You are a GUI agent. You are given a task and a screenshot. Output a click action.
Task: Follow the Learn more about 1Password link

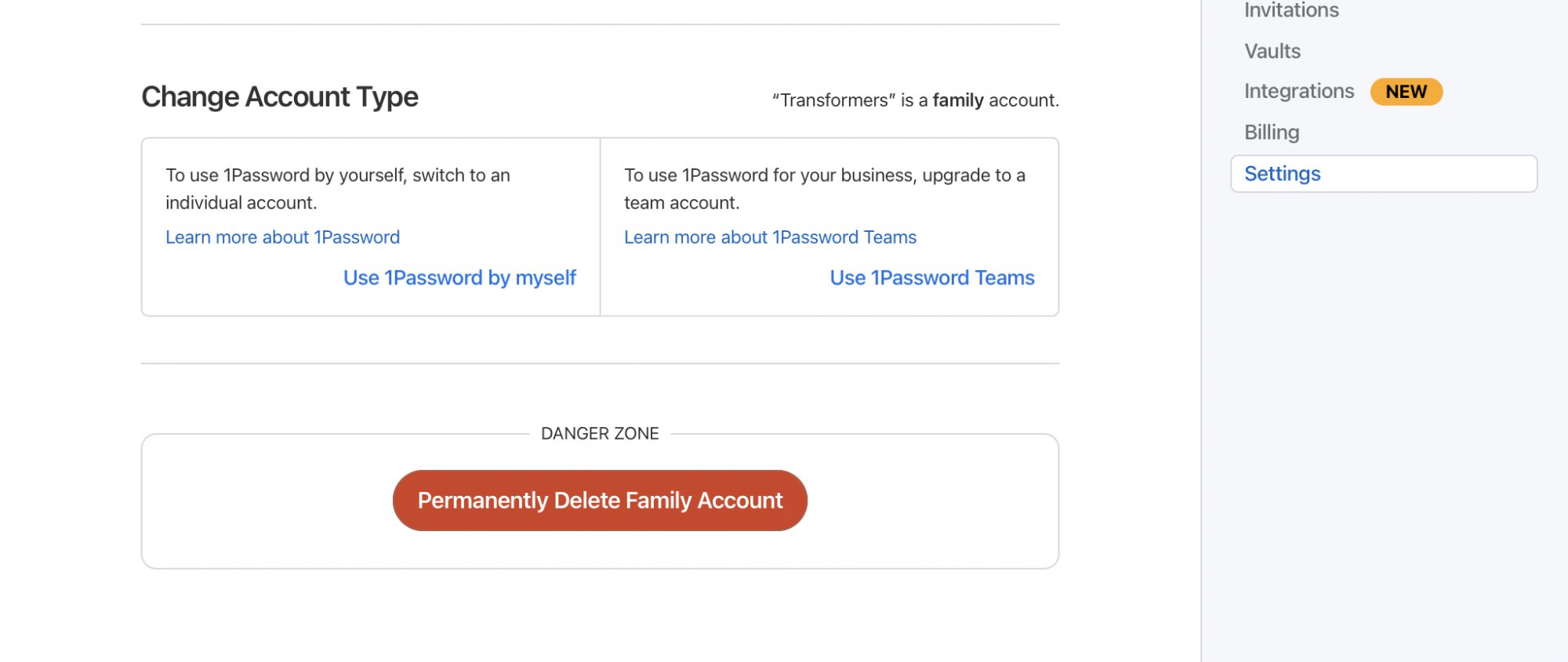coord(282,237)
